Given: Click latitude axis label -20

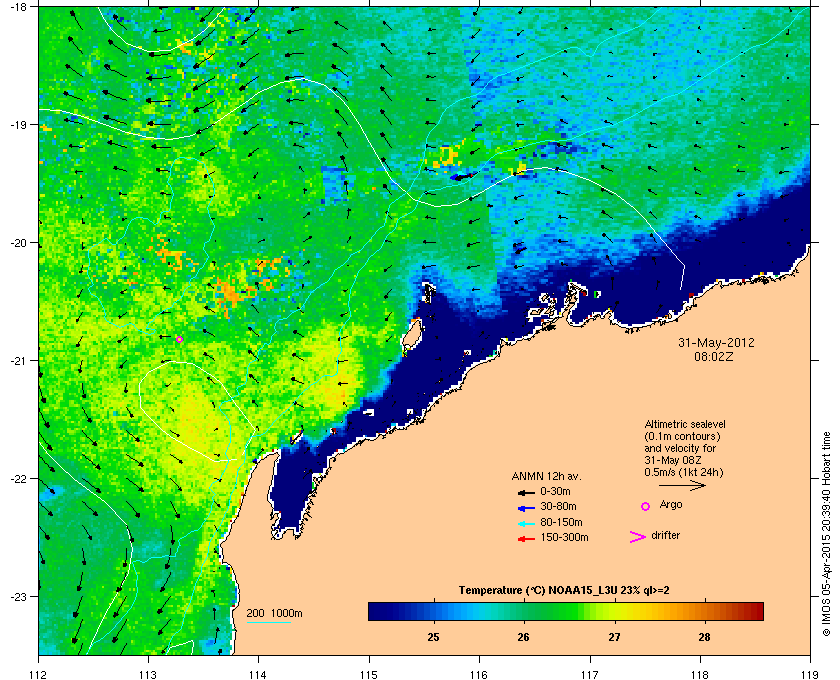Looking at the screenshot, I should pyautogui.click(x=18, y=243).
